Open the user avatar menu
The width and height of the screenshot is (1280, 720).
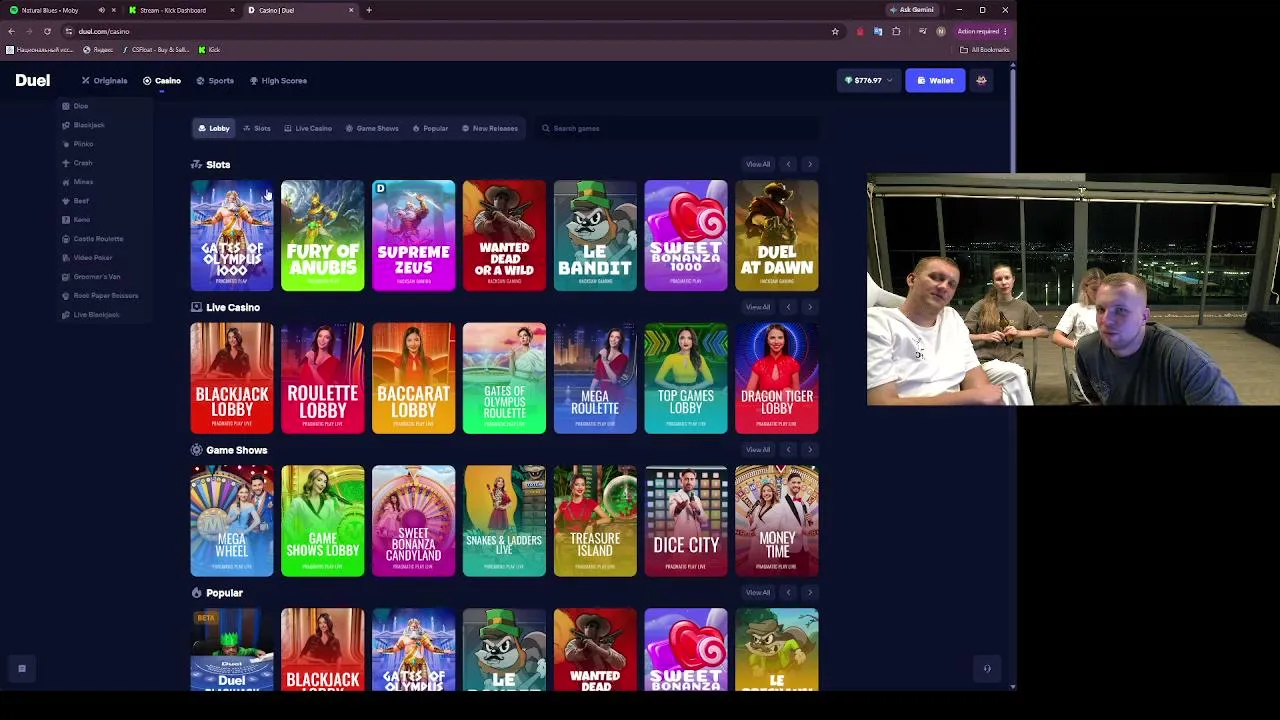point(981,81)
